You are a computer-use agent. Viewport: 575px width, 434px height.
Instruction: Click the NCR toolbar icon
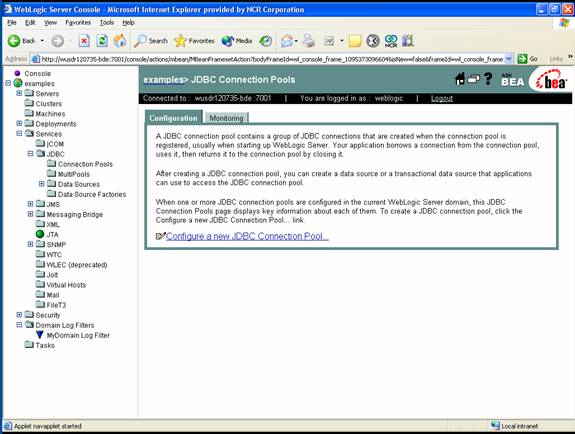point(391,41)
